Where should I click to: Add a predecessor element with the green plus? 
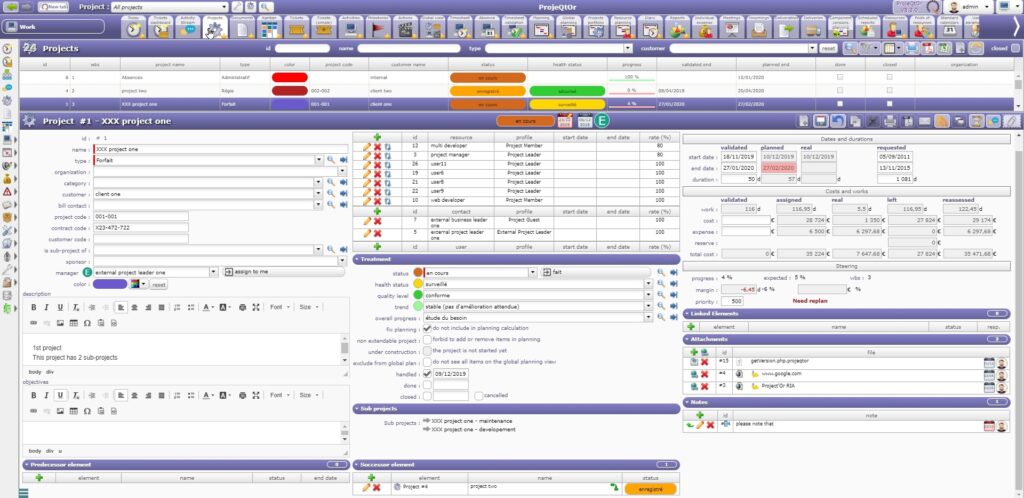(x=39, y=478)
